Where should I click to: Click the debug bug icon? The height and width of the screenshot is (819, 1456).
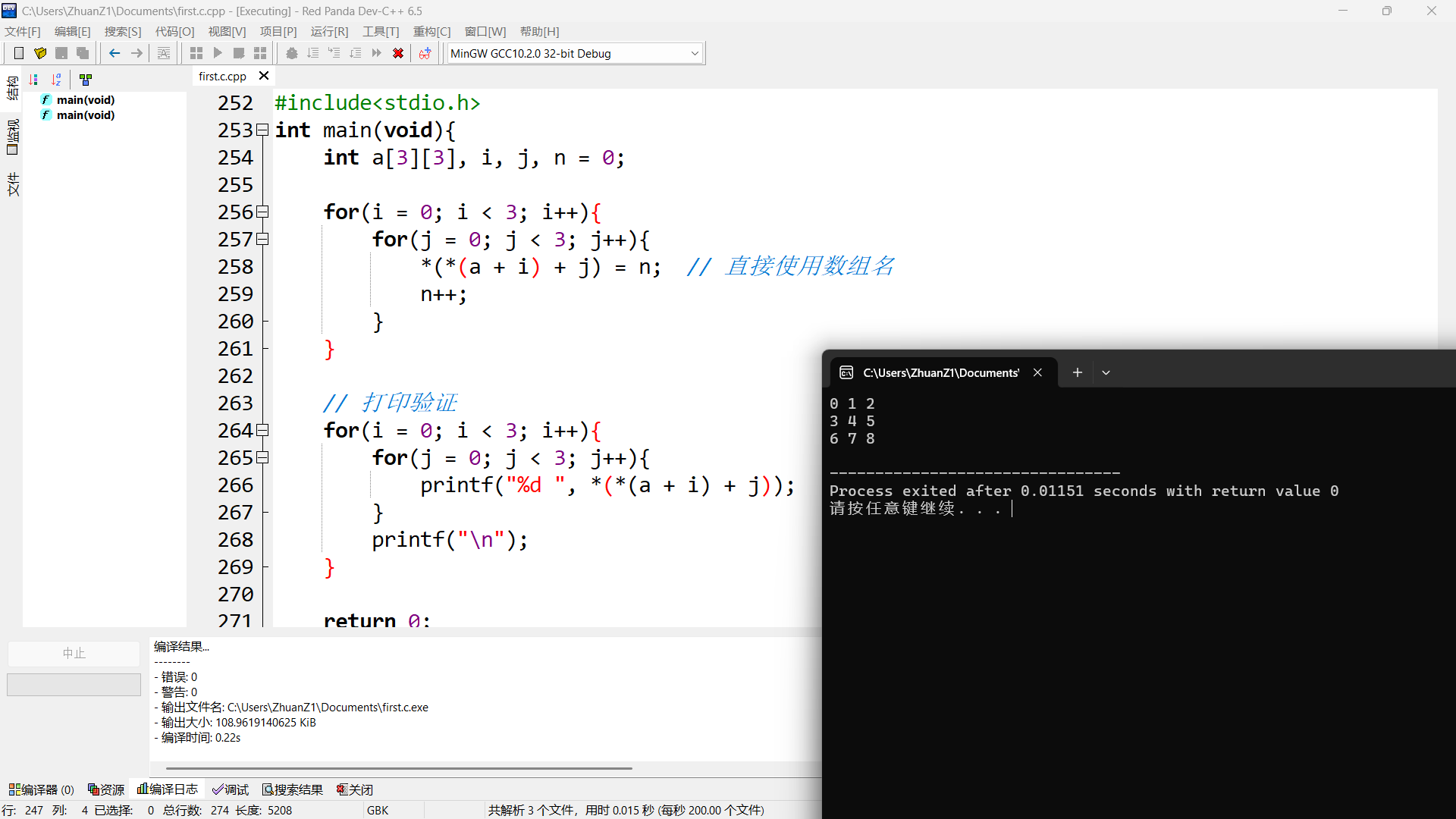pos(292,53)
